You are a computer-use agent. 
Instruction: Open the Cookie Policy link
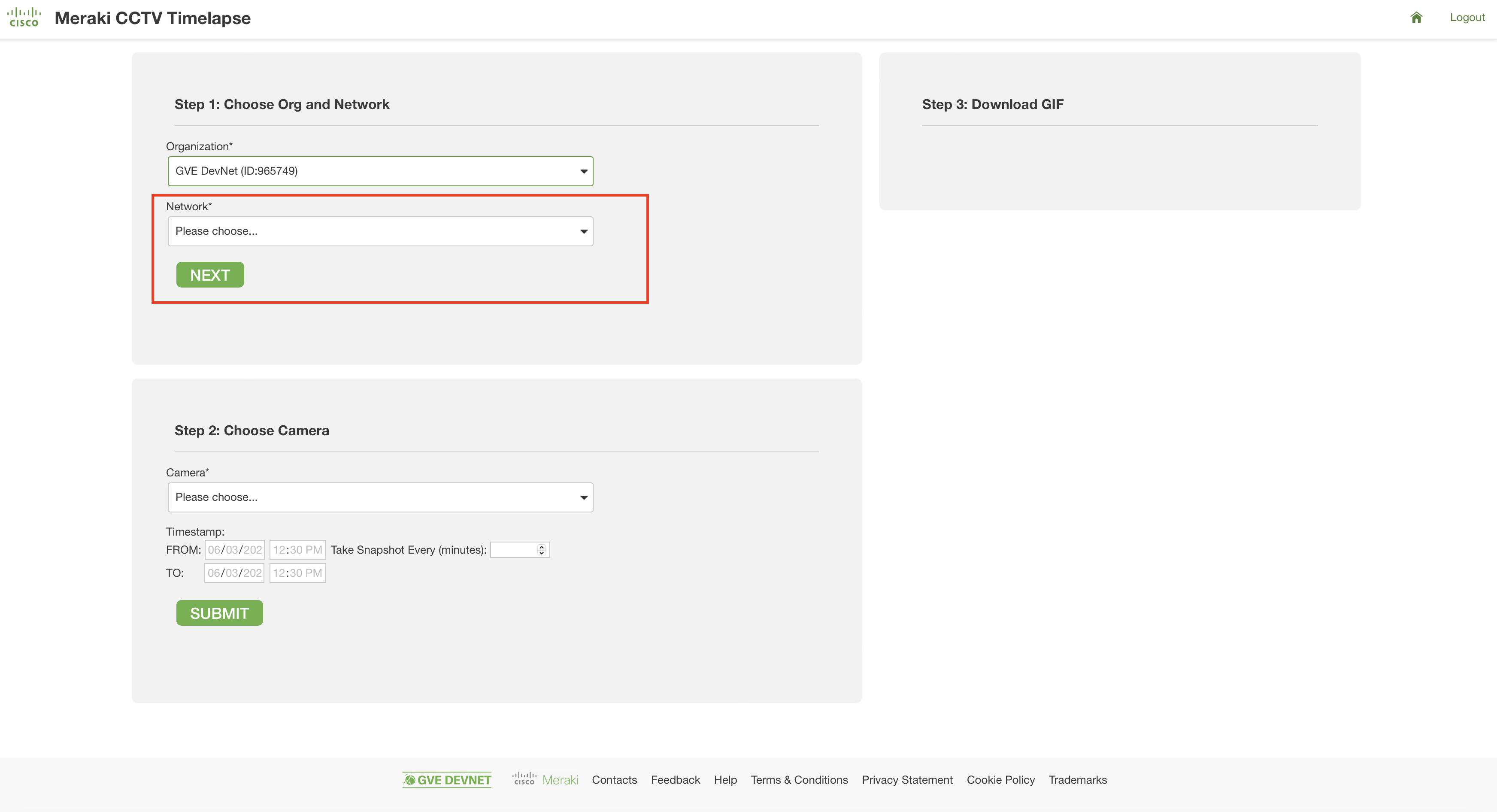(1000, 779)
